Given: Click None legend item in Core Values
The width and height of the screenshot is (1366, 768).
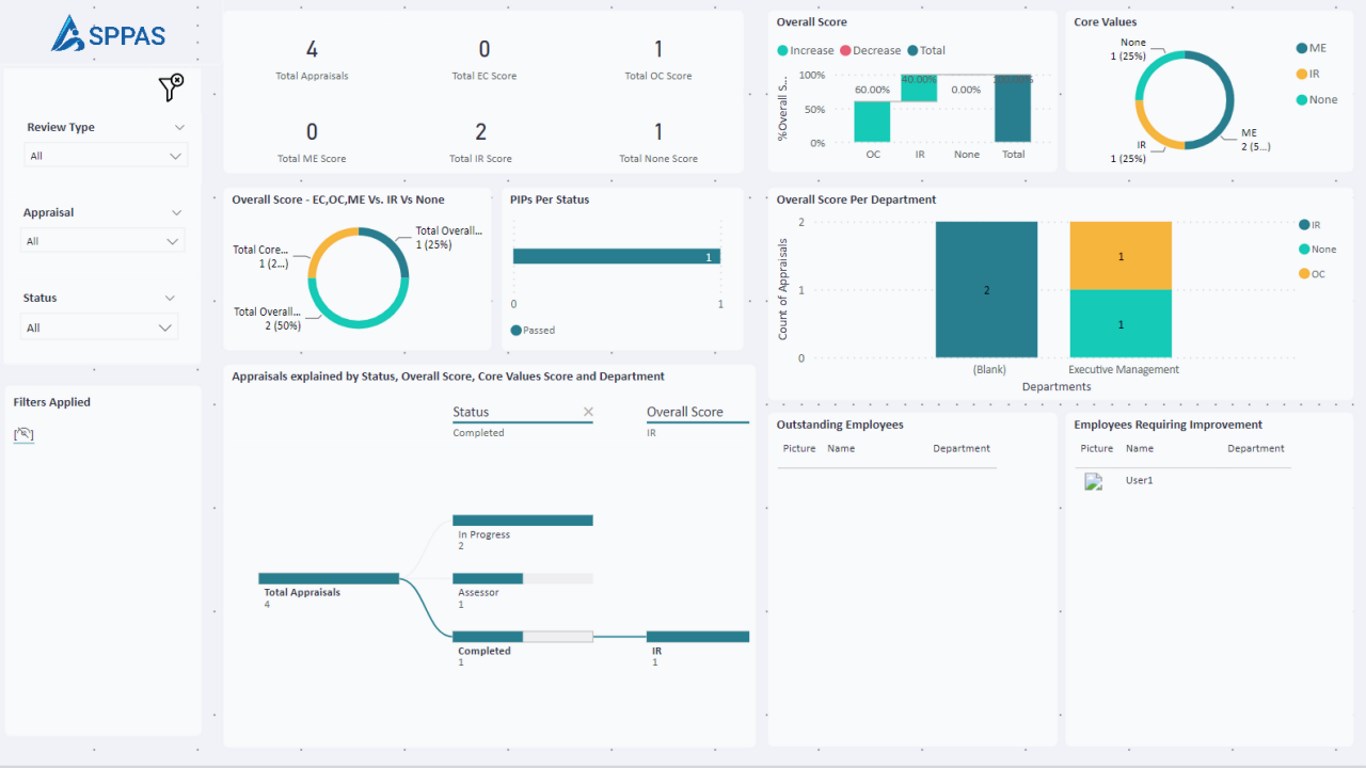Looking at the screenshot, I should click(1317, 100).
